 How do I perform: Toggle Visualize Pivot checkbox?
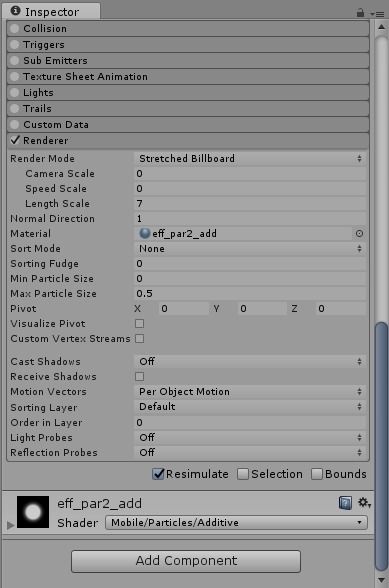140,324
